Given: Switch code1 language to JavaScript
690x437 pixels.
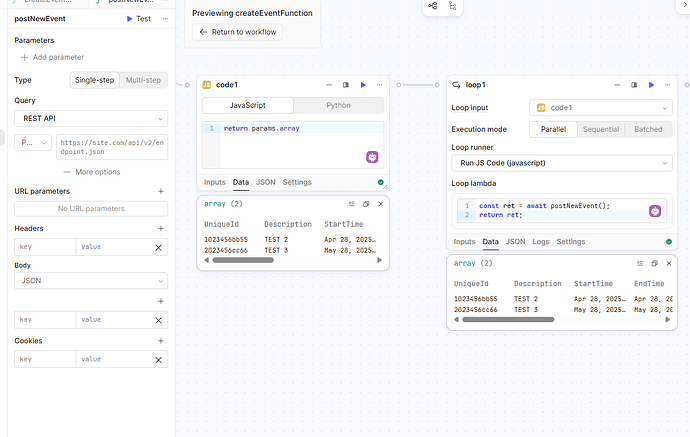Looking at the screenshot, I should point(248,105).
